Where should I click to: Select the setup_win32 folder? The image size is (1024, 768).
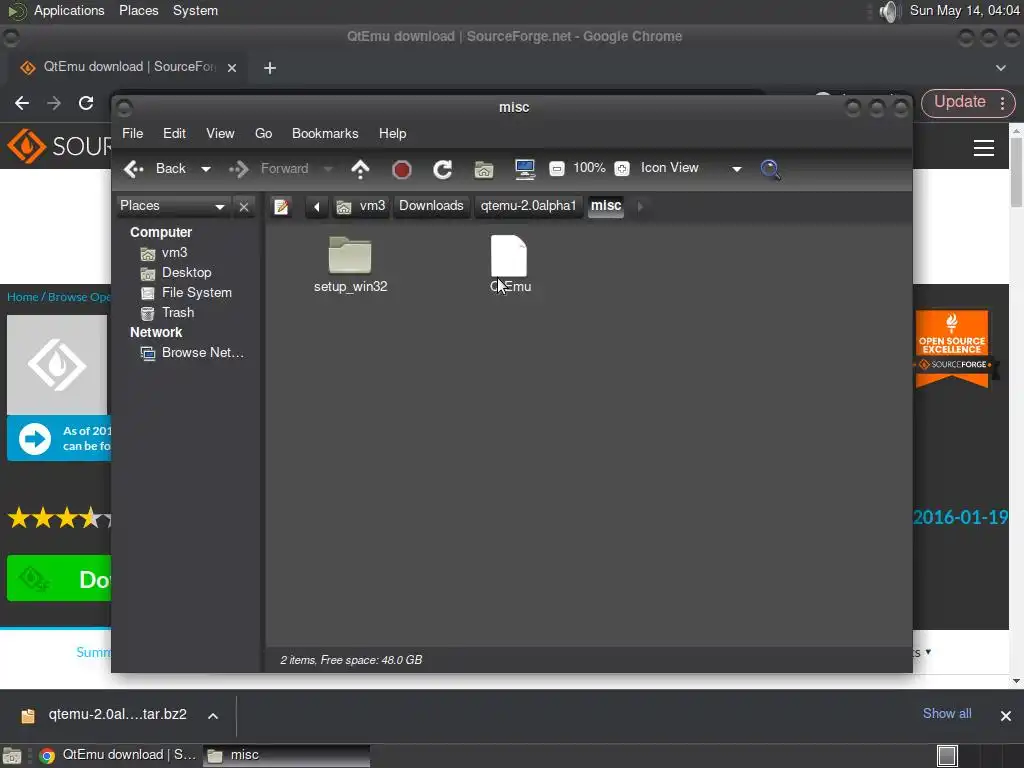pyautogui.click(x=350, y=264)
